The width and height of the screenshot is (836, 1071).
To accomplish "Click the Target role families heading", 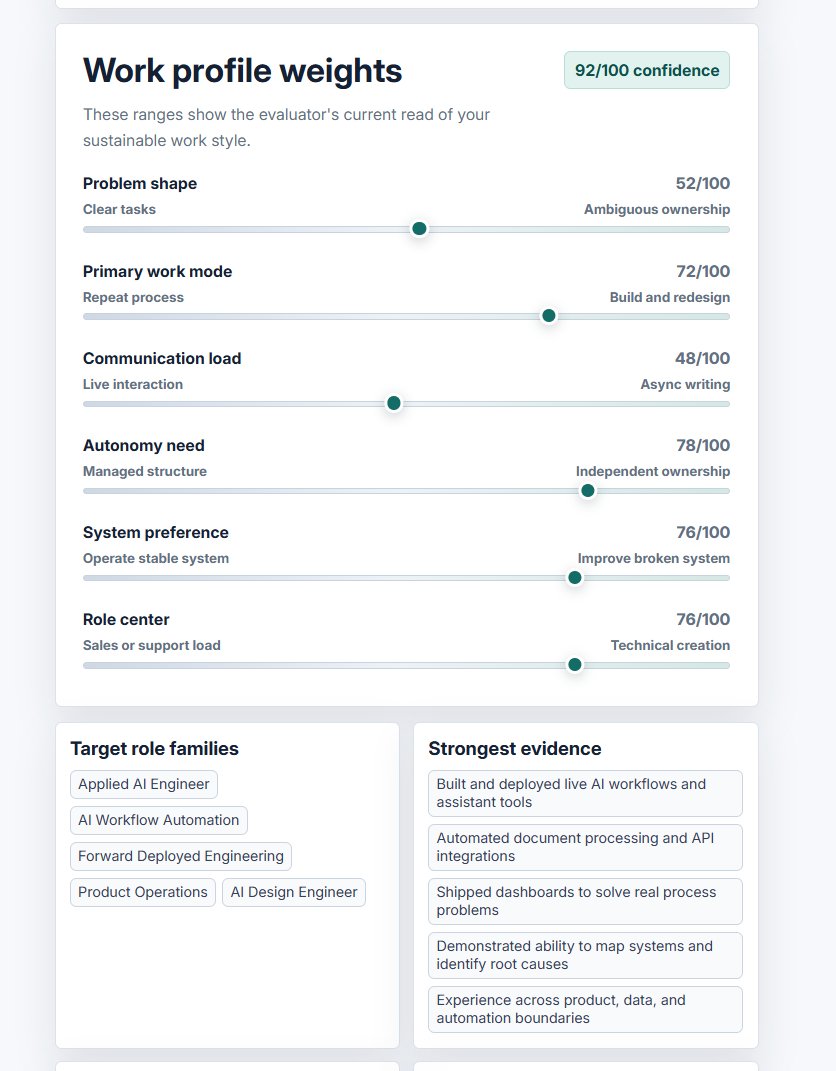I will coord(154,749).
